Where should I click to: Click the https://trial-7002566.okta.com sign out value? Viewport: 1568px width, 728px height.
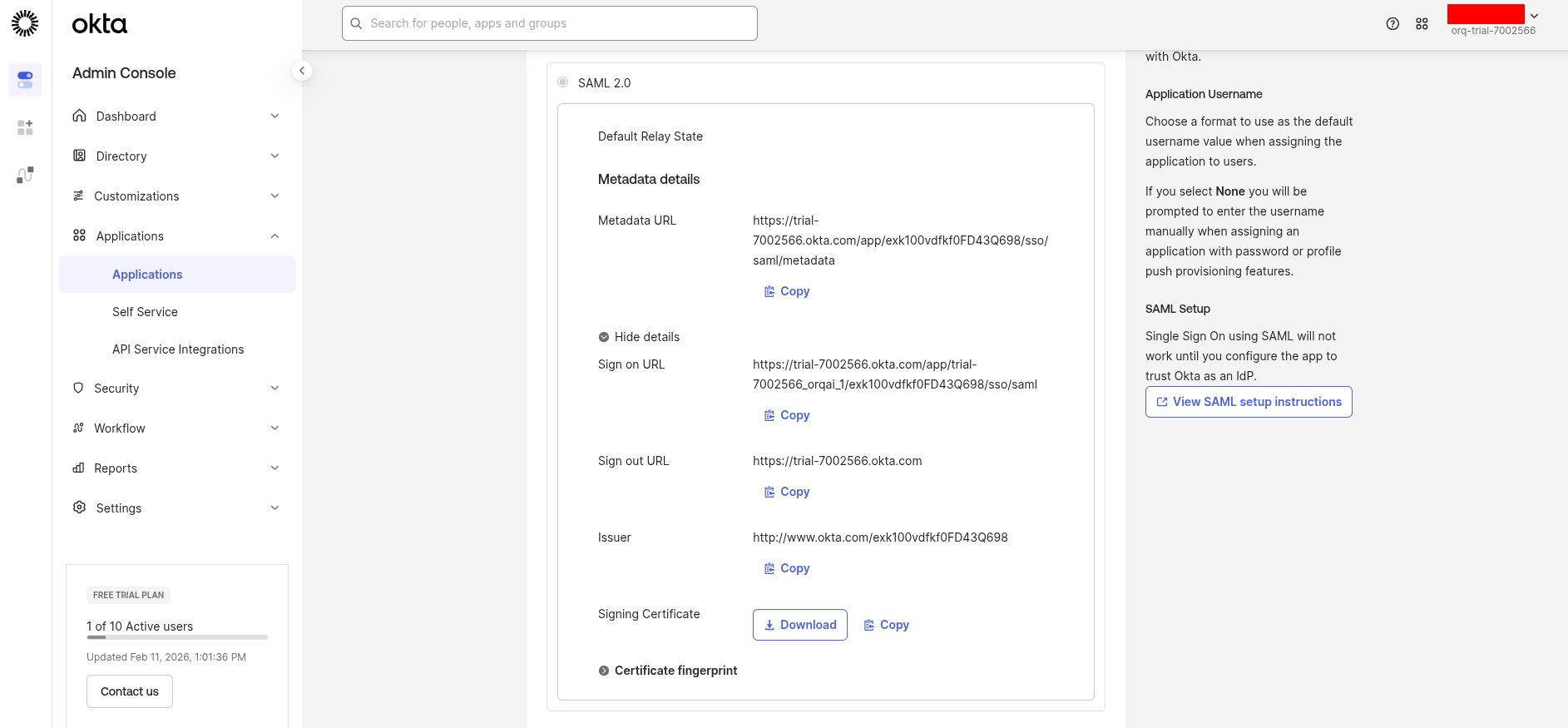[x=838, y=461]
